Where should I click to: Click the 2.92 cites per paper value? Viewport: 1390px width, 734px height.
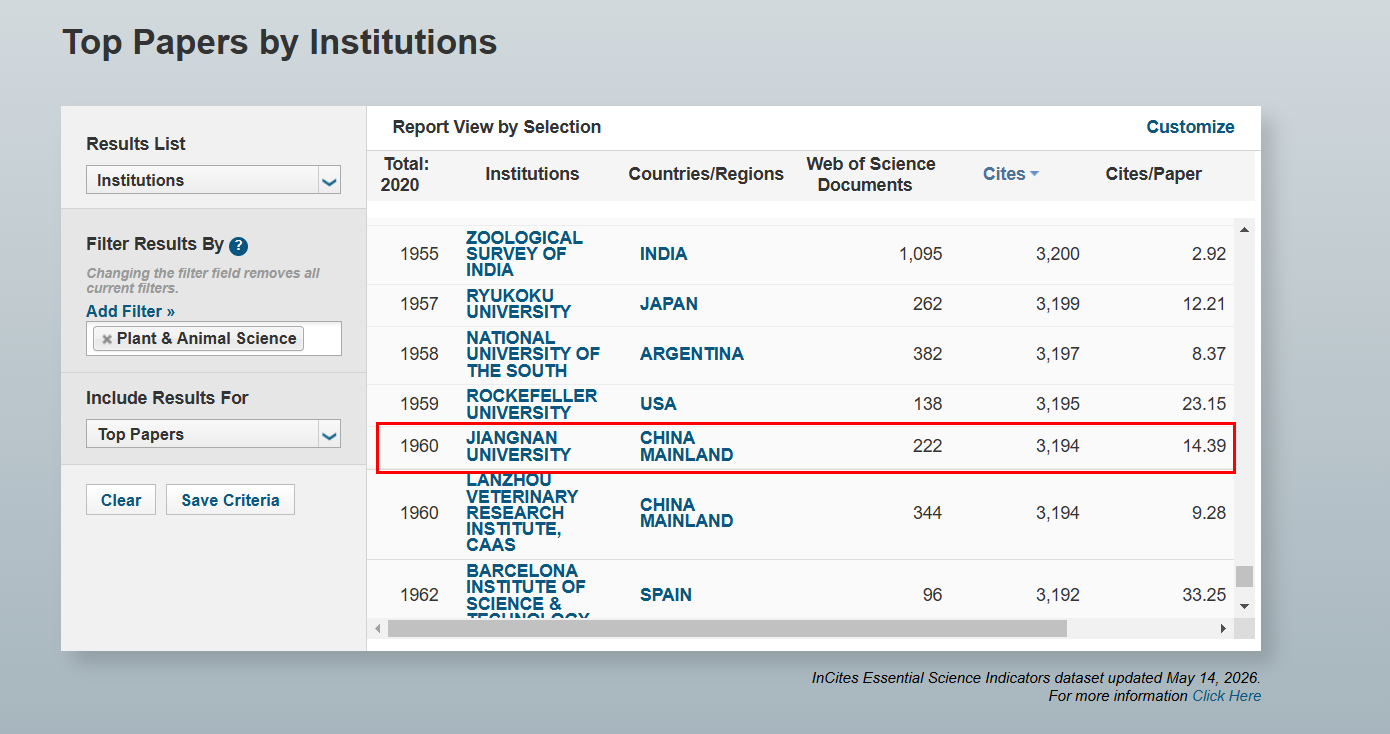tap(1209, 254)
